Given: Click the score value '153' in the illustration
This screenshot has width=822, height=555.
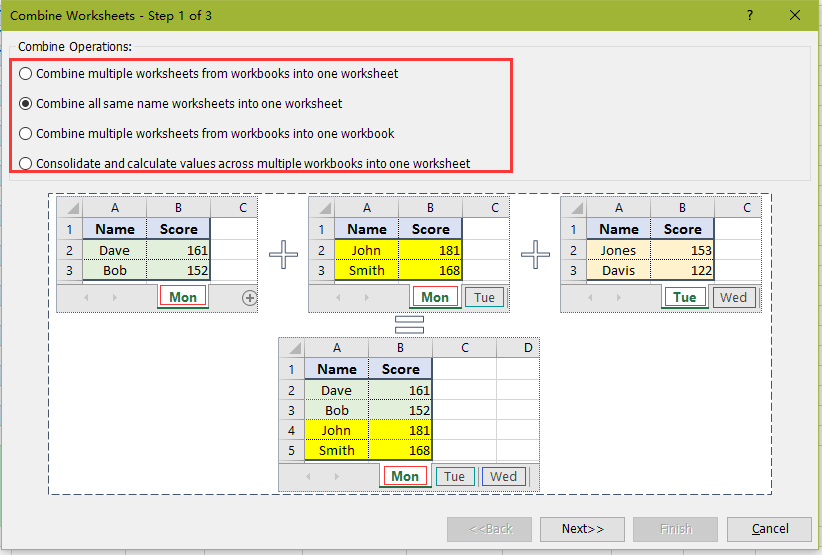Looking at the screenshot, I should [x=682, y=251].
